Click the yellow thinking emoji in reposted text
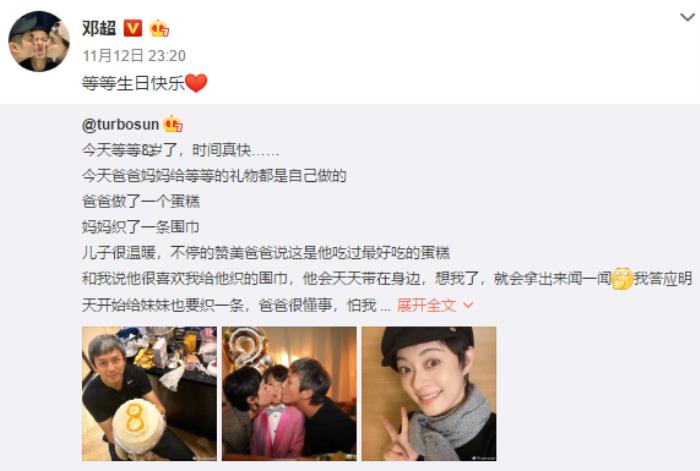The height and width of the screenshot is (471, 700). 622,279
